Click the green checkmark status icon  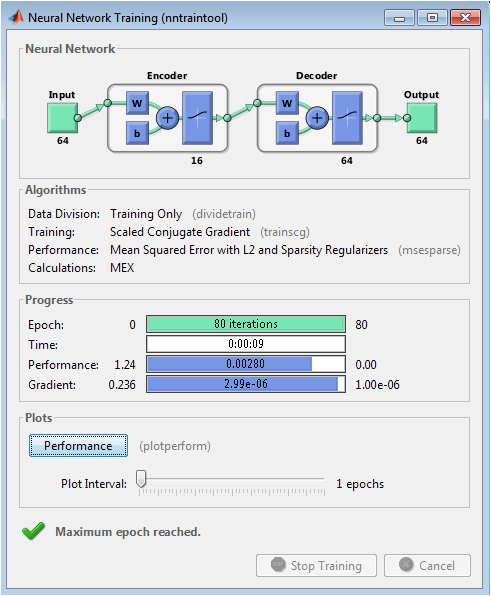(x=33, y=531)
